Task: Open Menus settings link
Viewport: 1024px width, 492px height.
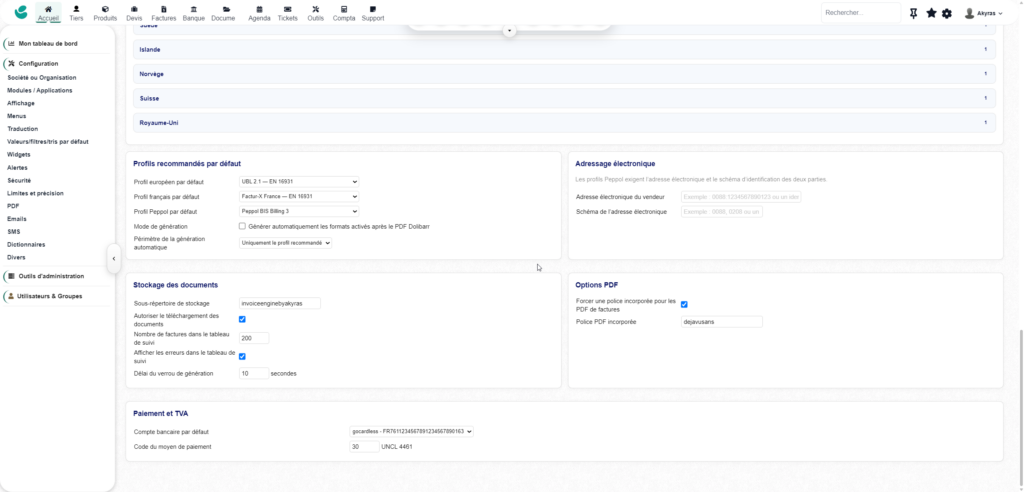Action: coord(17,116)
